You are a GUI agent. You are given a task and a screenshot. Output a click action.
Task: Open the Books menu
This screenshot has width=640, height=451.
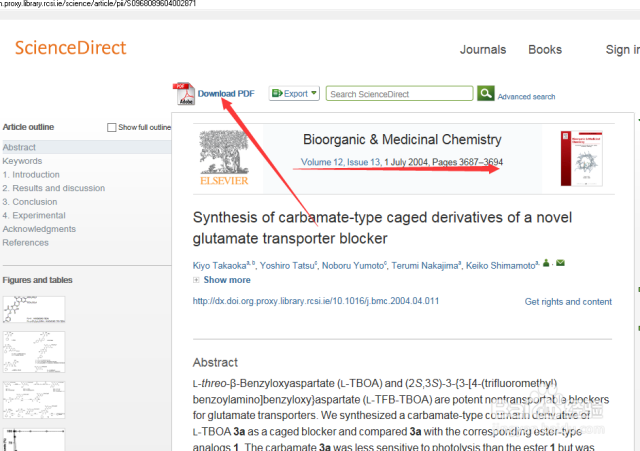(x=545, y=50)
